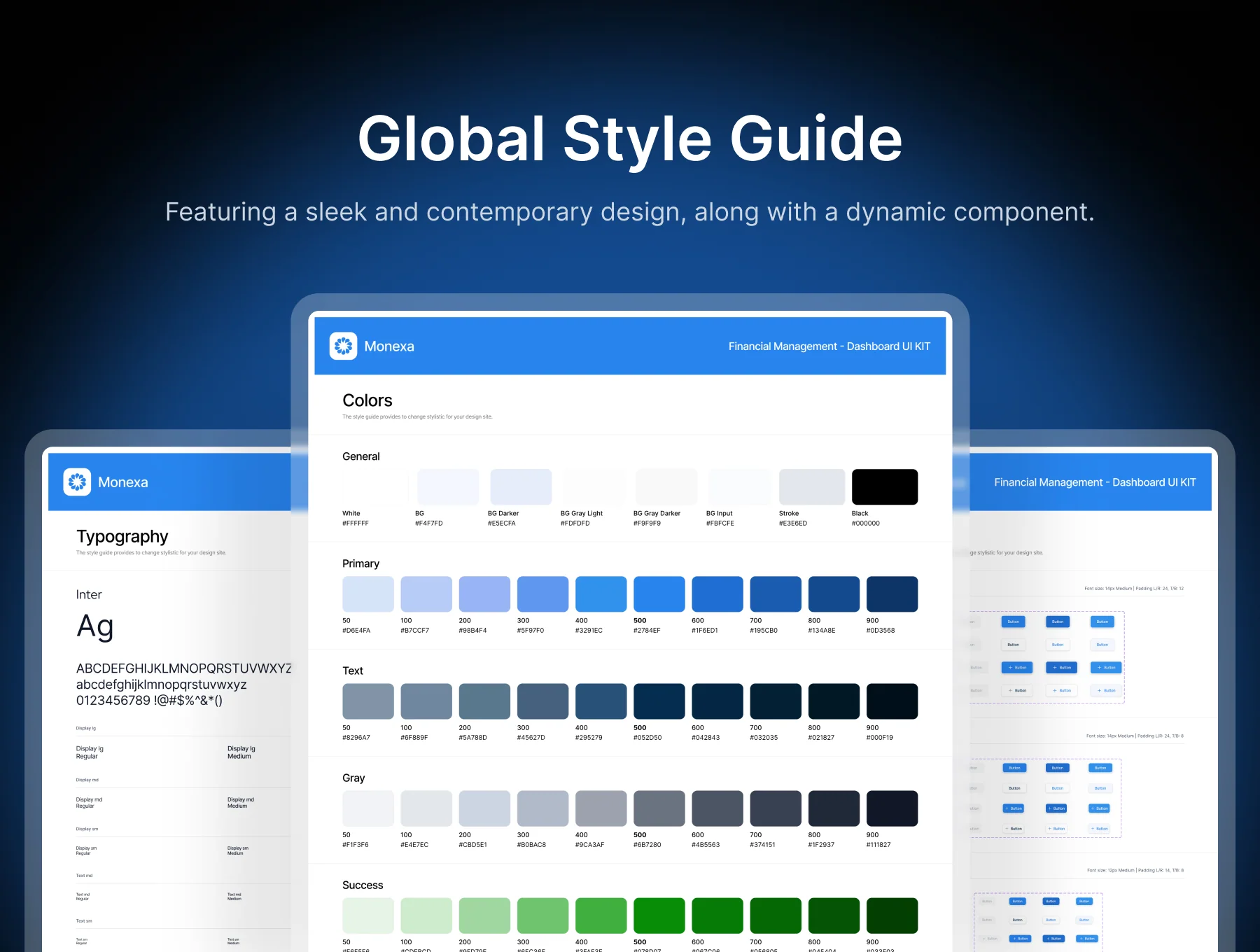Pick the Success 400 color swatch
Viewport: 1260px width, 952px height.
[x=601, y=916]
